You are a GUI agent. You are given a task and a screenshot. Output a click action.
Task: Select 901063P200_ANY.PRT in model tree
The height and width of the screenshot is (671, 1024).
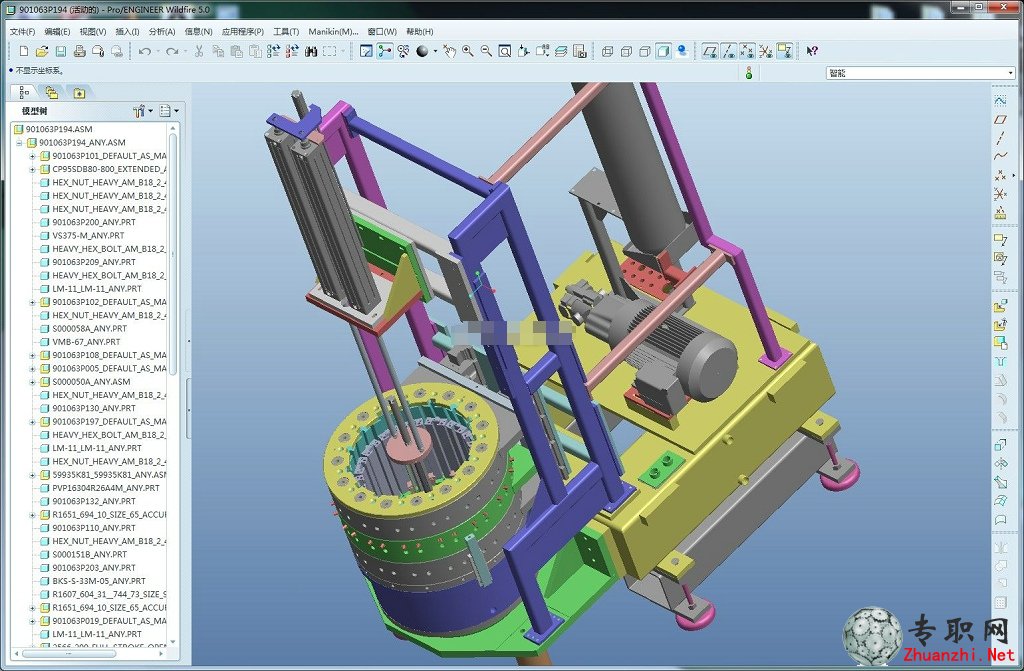[x=93, y=222]
